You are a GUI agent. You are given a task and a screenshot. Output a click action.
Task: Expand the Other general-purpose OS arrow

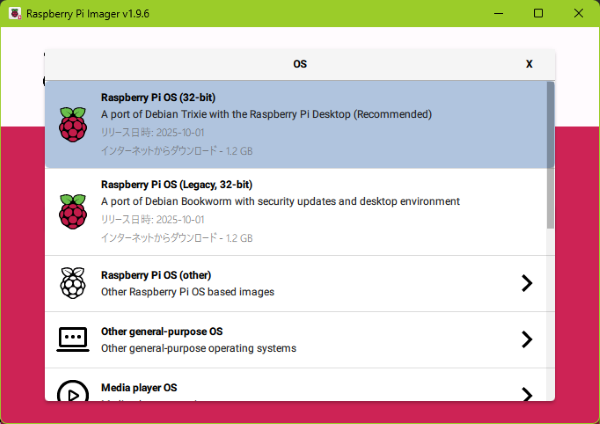click(x=527, y=339)
